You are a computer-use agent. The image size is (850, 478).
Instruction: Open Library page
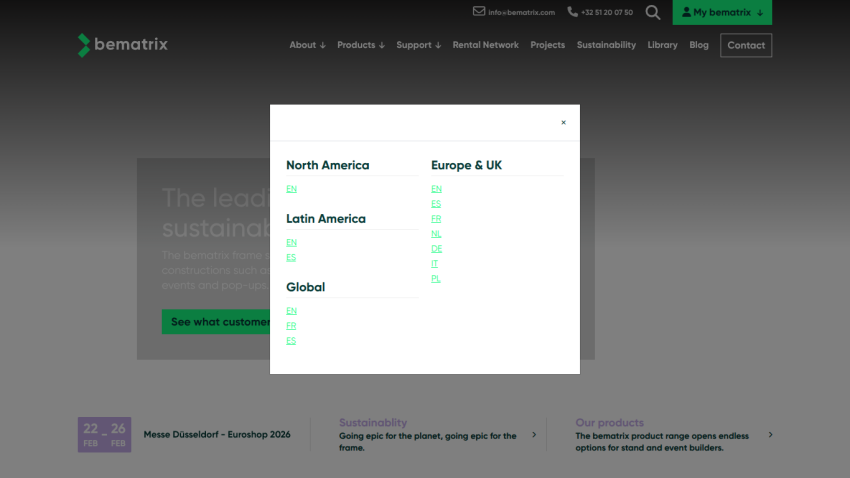click(x=662, y=45)
